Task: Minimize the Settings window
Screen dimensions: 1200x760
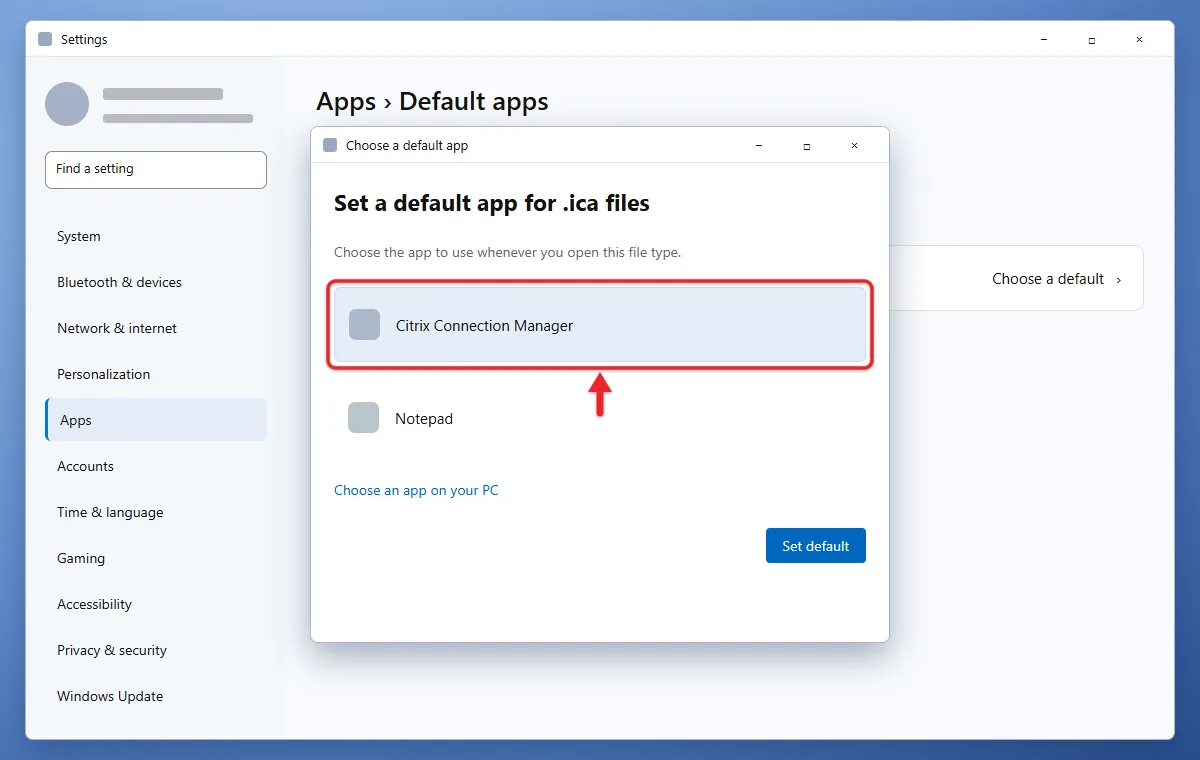Action: [1043, 40]
